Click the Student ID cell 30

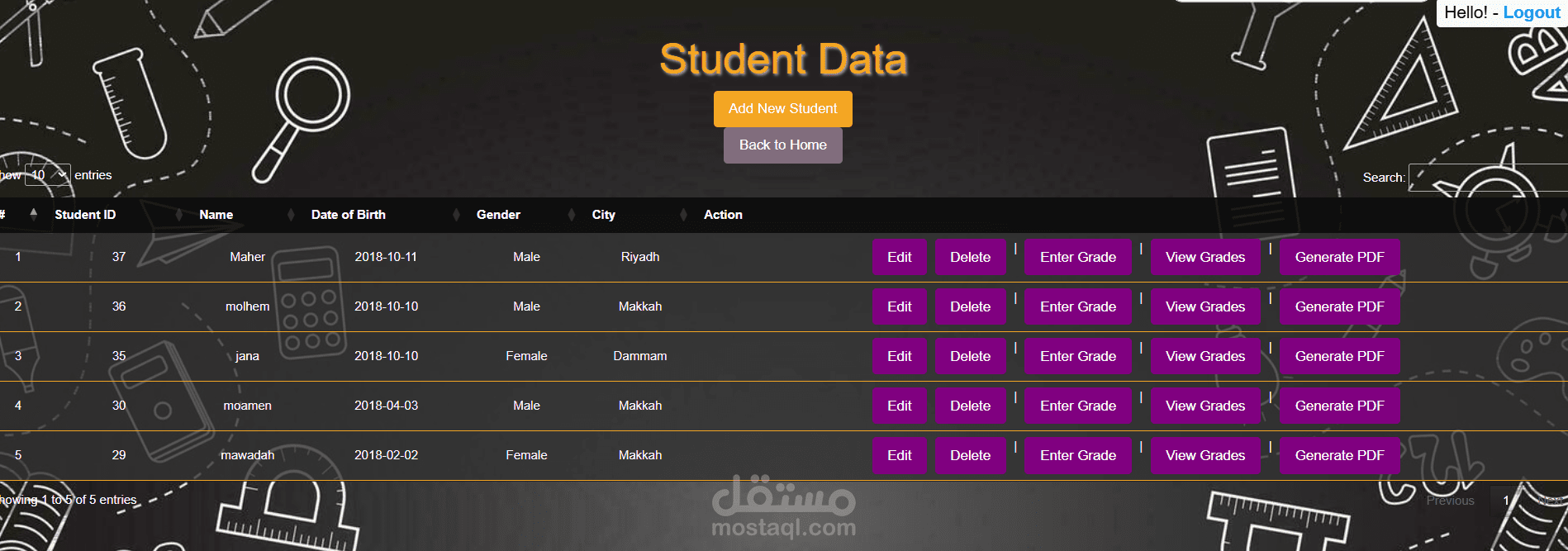(x=119, y=406)
